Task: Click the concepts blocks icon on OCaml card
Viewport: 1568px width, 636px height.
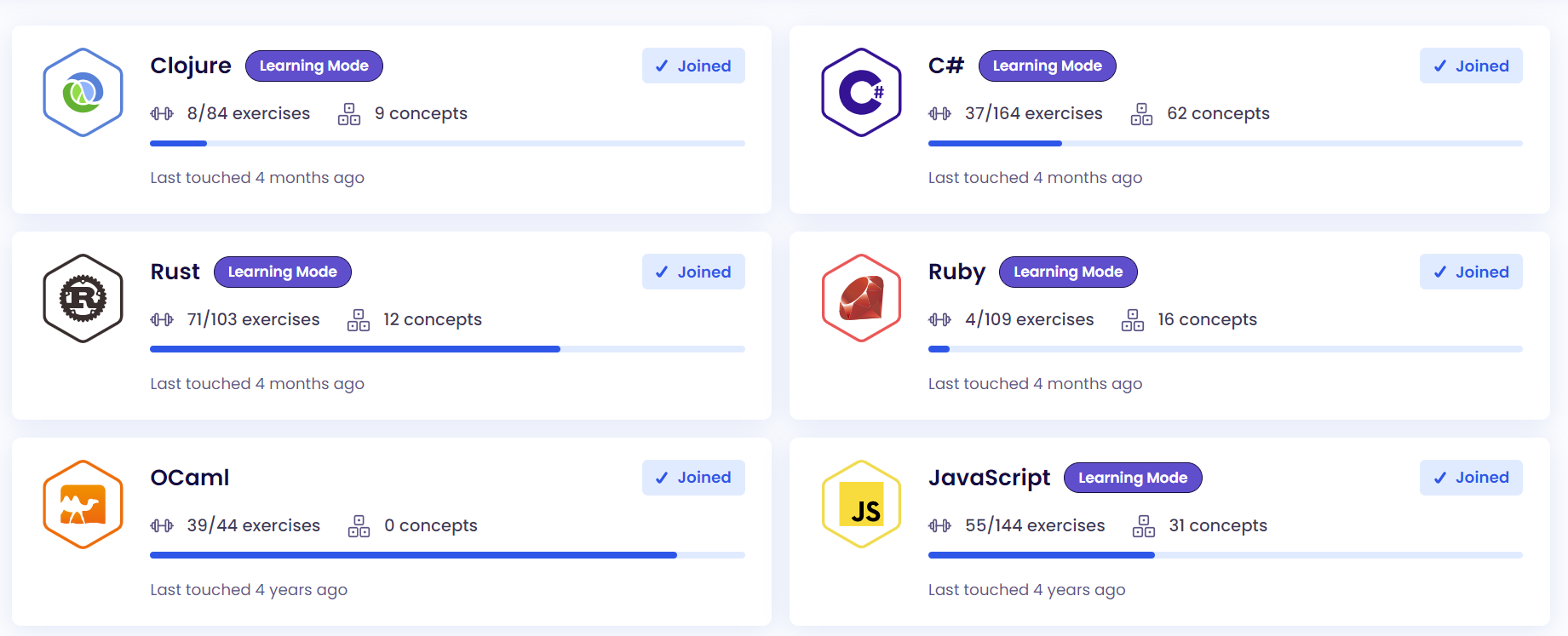Action: (x=359, y=525)
